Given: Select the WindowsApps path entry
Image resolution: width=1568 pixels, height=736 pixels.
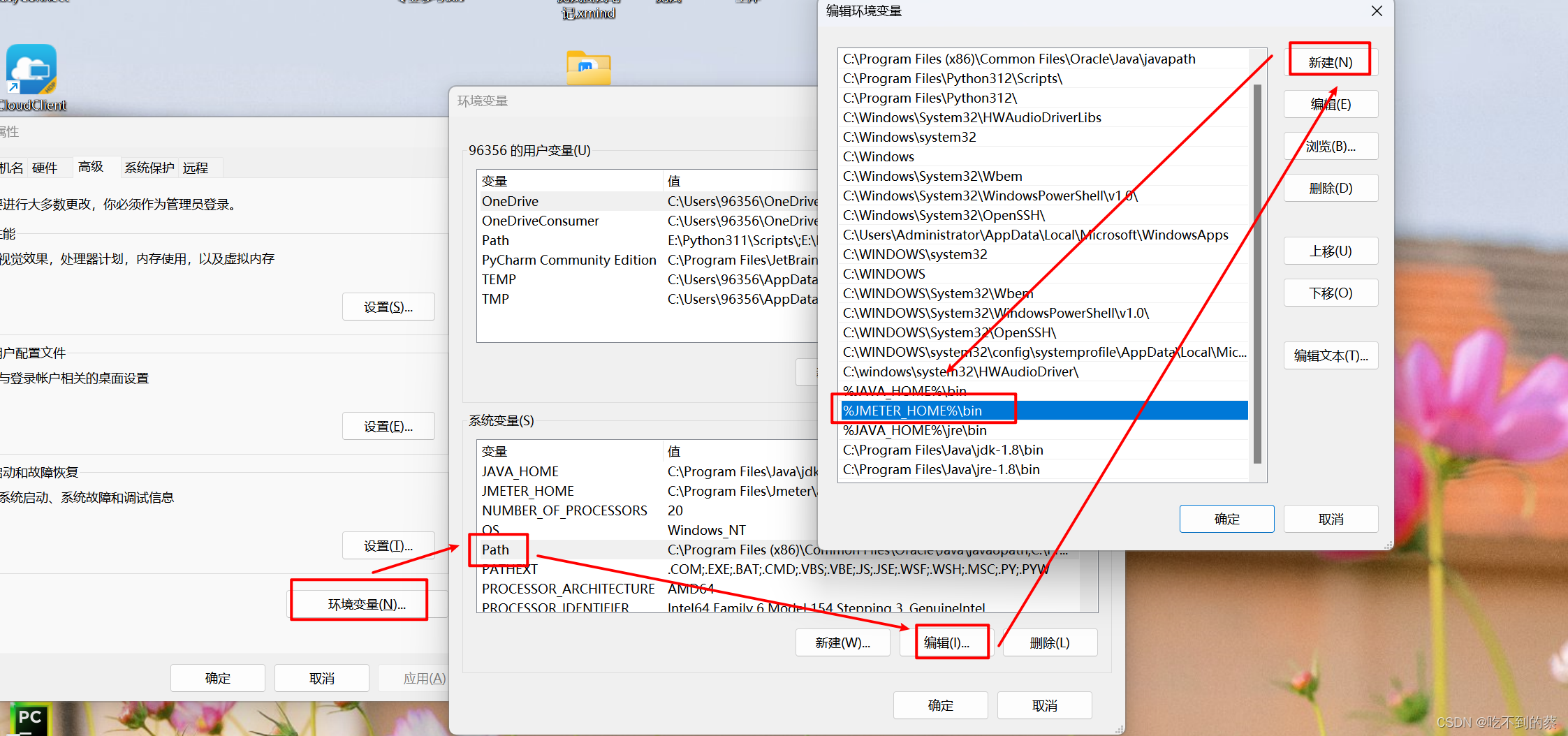Looking at the screenshot, I should point(1045,235).
